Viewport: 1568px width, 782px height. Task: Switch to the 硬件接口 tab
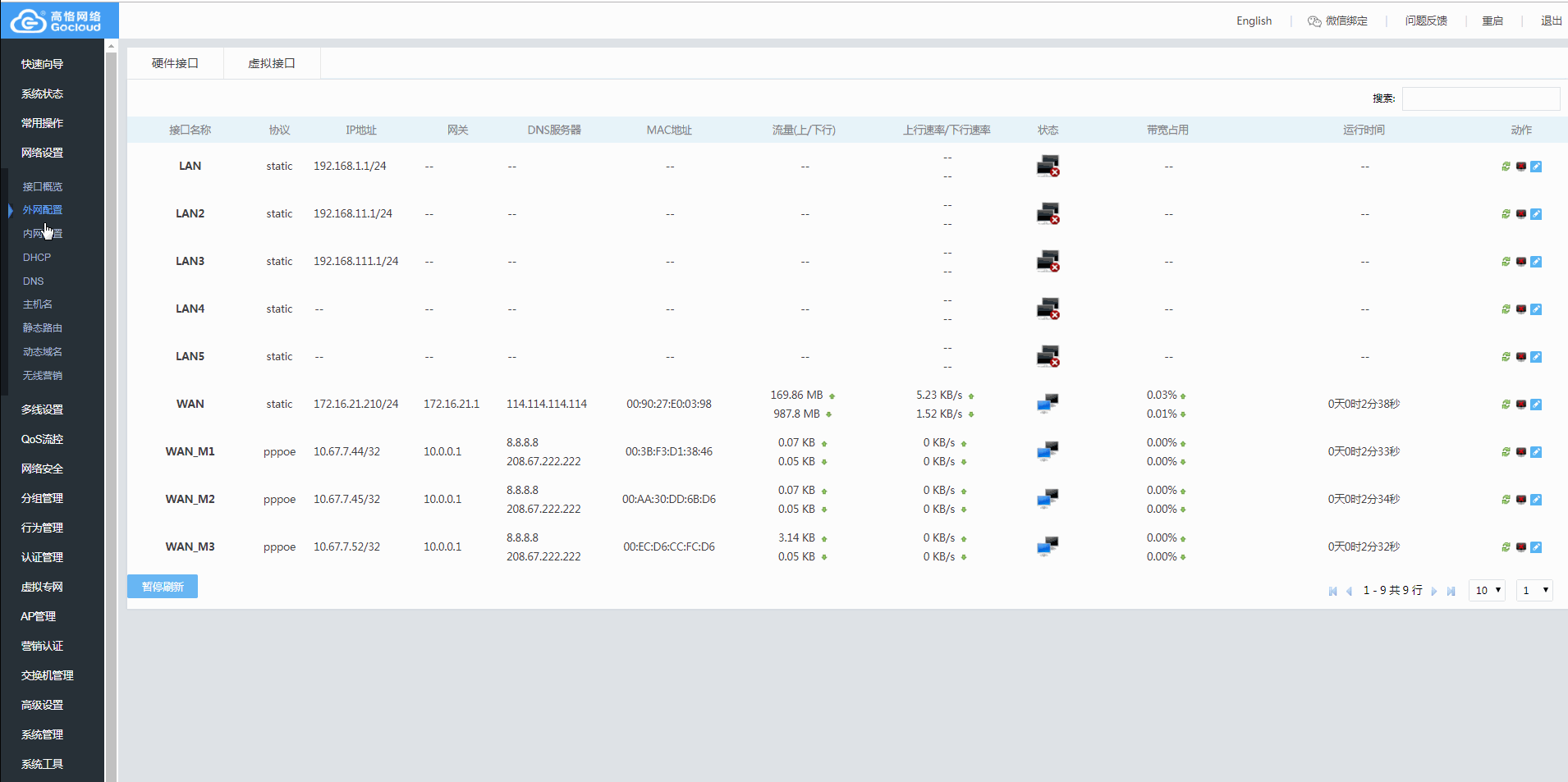click(175, 63)
